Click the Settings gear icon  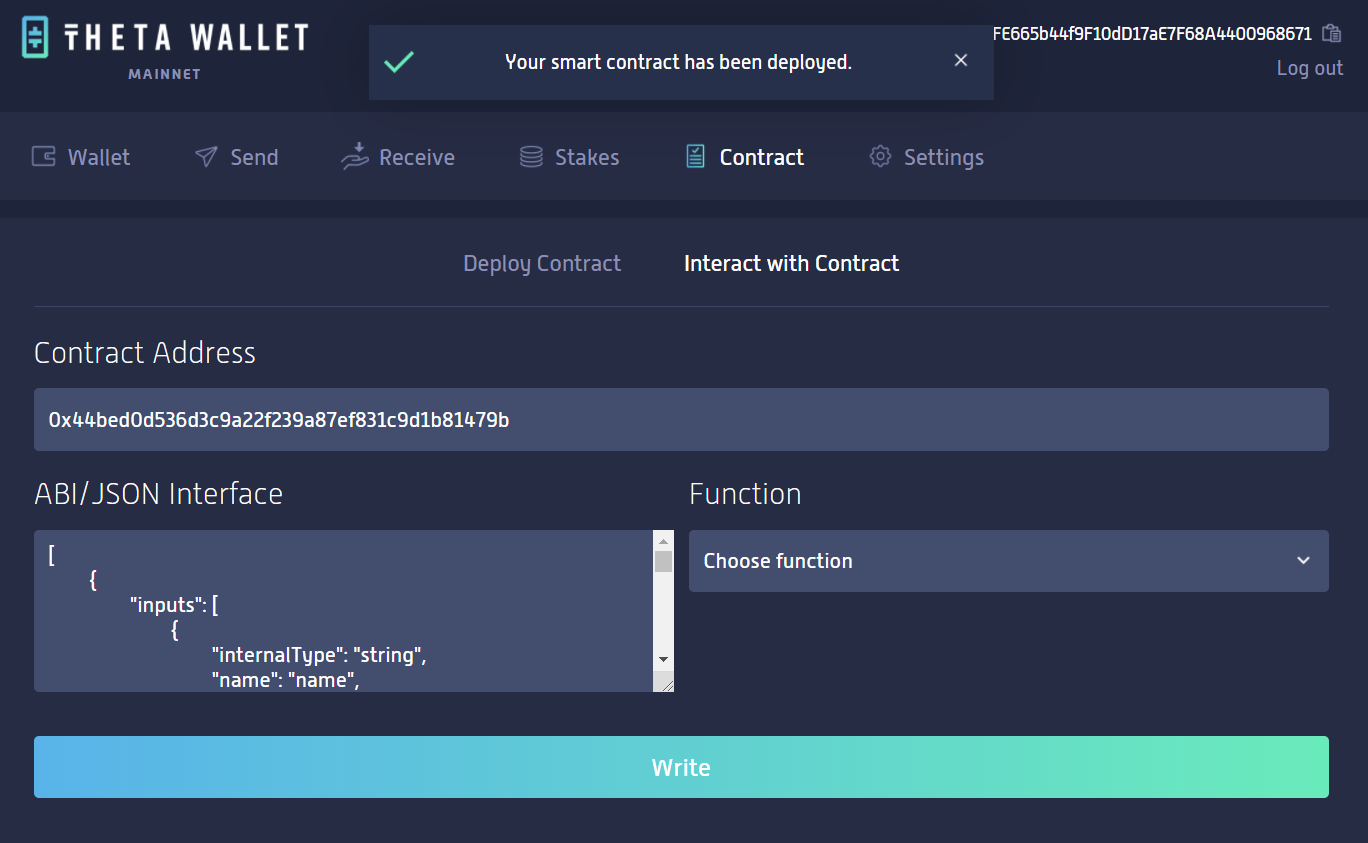[880, 157]
